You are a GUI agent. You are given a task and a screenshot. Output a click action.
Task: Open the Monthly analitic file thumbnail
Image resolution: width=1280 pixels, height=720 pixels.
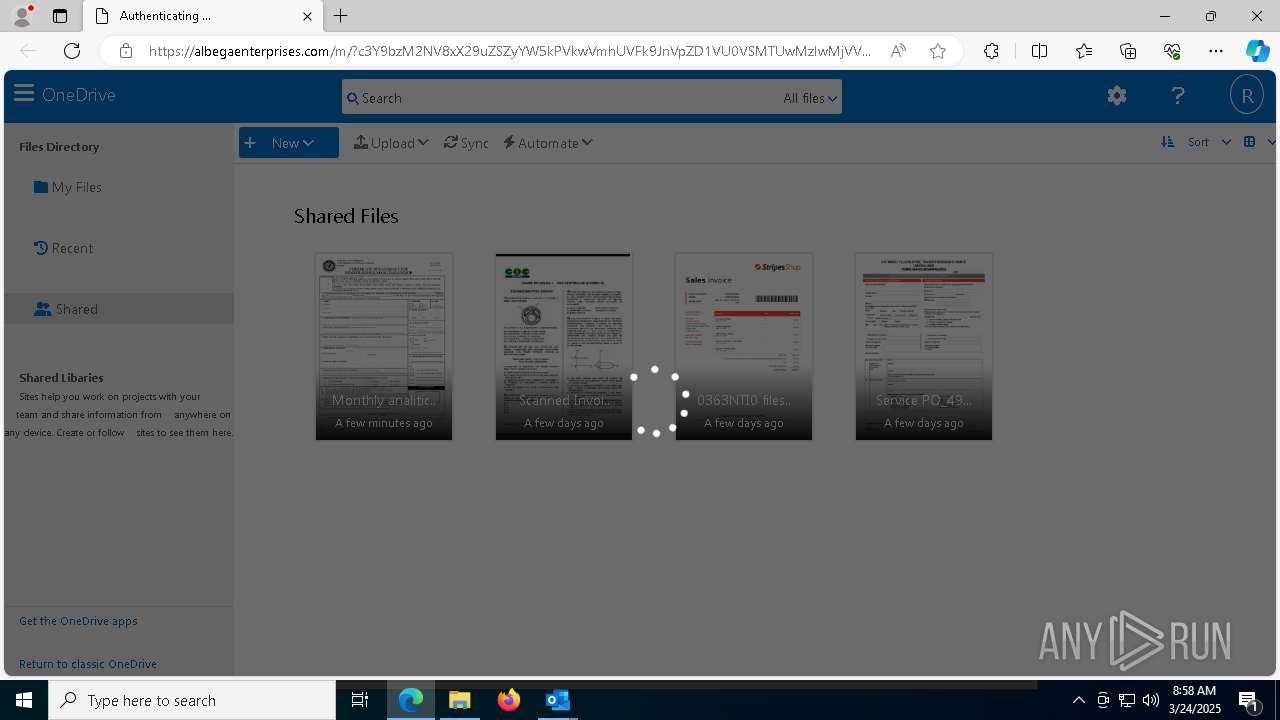(x=384, y=346)
